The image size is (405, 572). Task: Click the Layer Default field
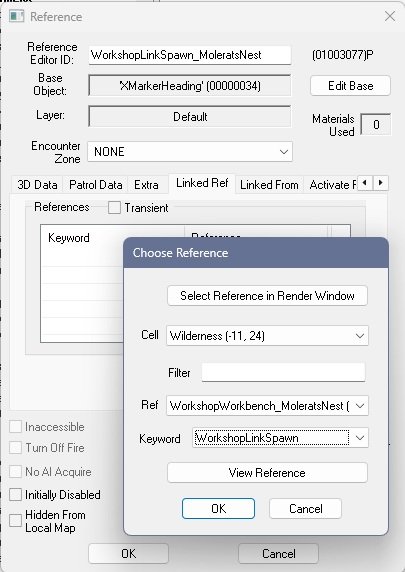190,117
